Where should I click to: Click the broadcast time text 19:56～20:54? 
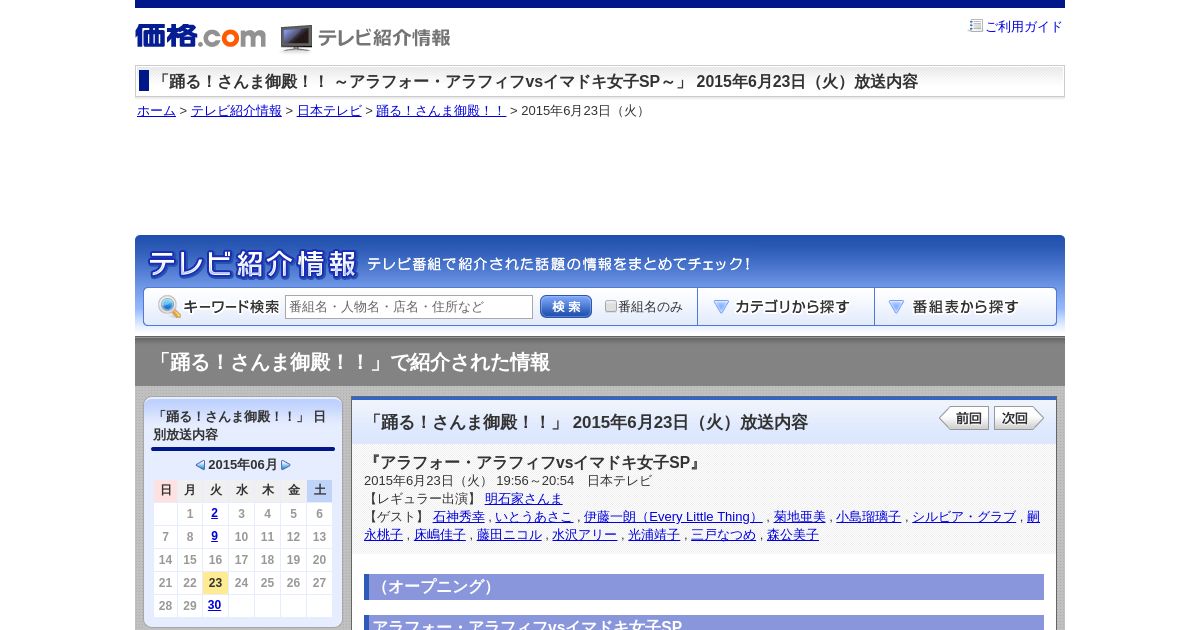pyautogui.click(x=535, y=481)
